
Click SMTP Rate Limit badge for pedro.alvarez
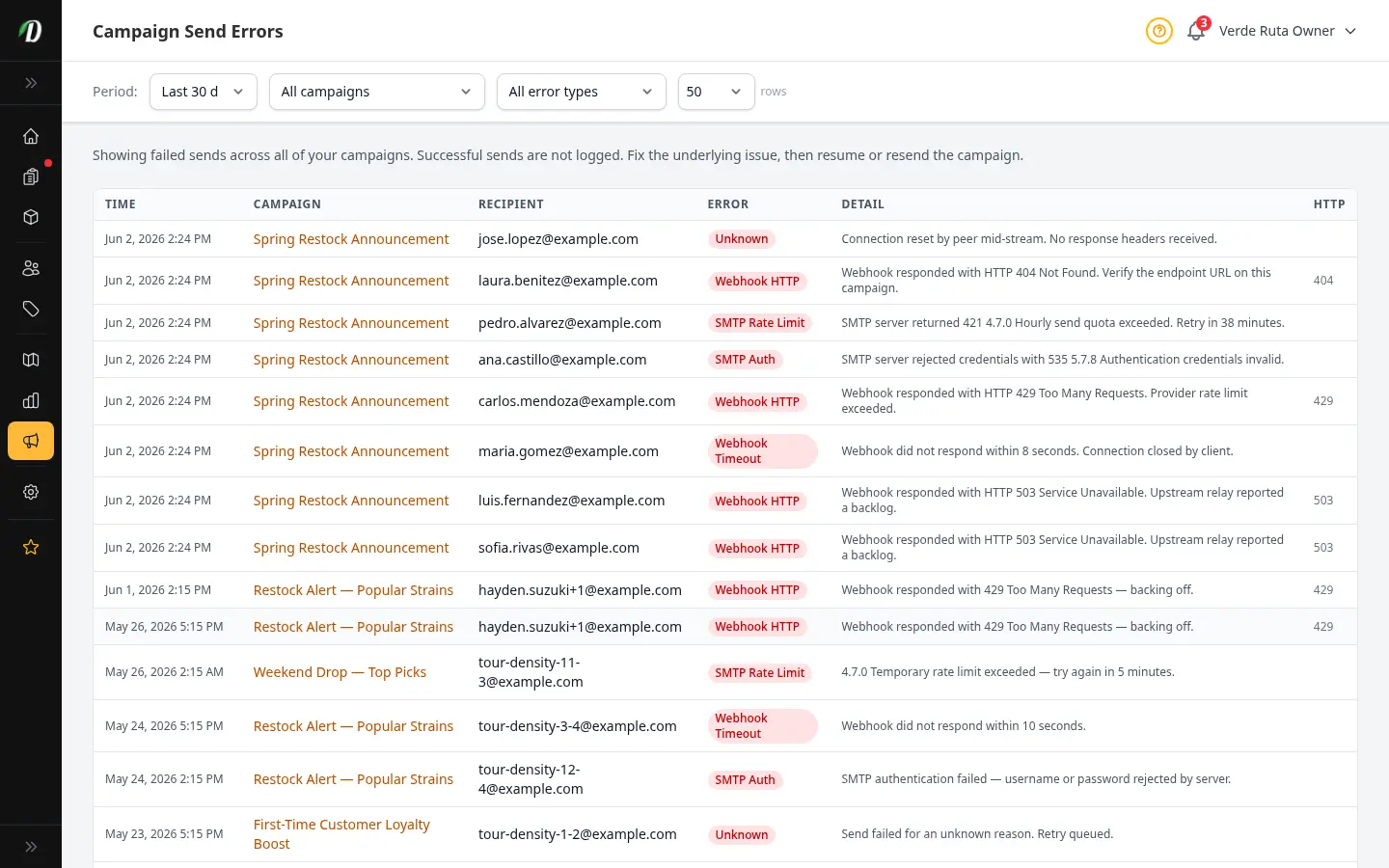760,323
